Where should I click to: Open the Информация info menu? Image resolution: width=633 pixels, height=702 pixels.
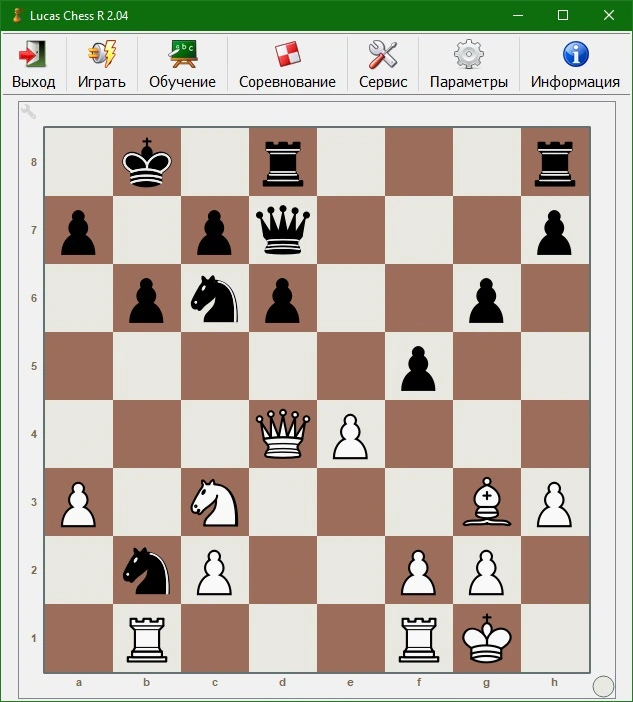point(575,64)
